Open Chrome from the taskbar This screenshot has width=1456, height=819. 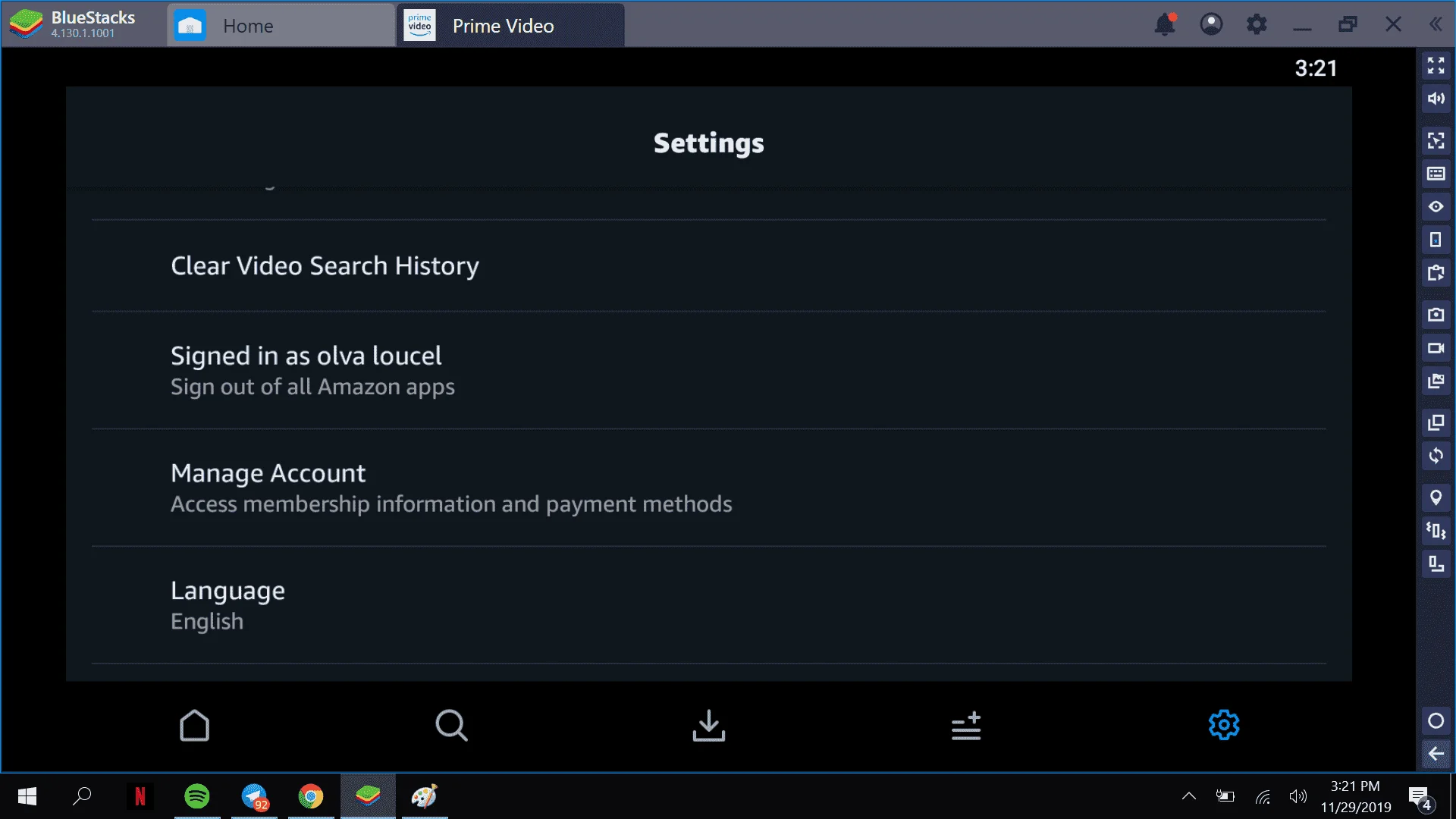[x=311, y=796]
